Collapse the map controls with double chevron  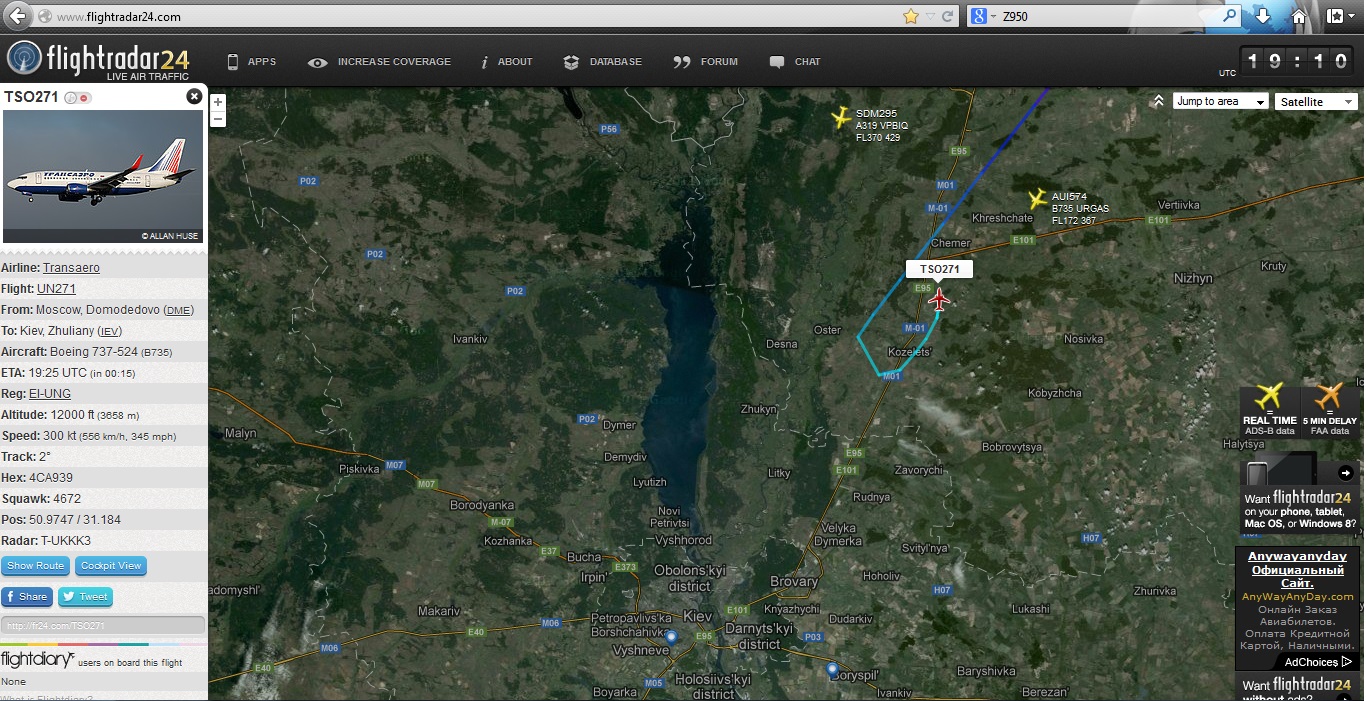1158,101
